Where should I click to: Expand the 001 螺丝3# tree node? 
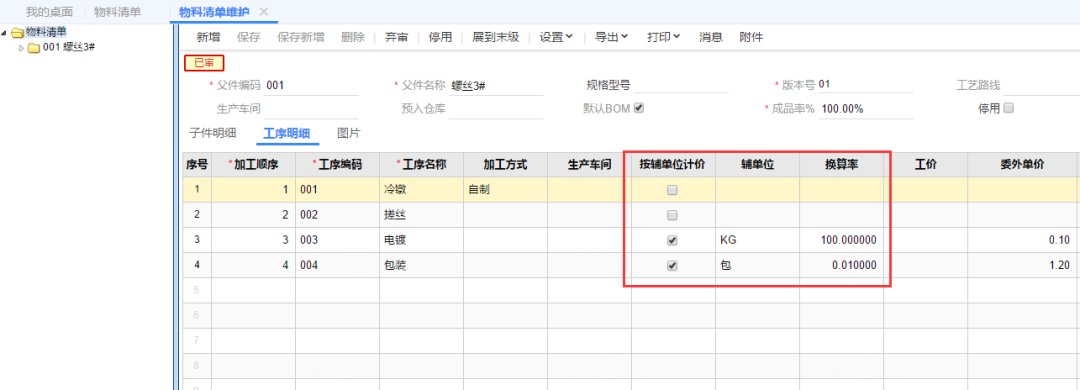pos(21,48)
